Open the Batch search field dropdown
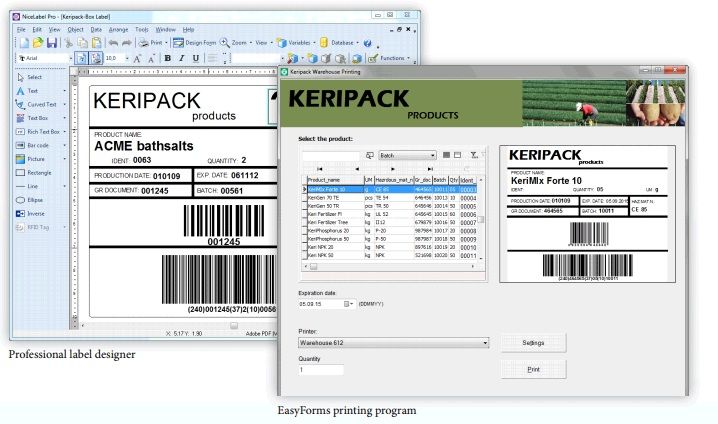This screenshot has height=424, width=718. [432, 155]
